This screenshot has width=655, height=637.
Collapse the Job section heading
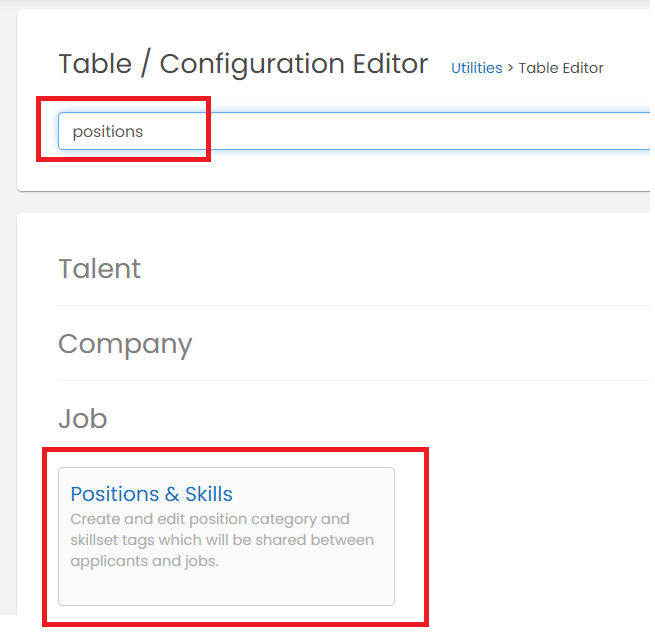[83, 418]
